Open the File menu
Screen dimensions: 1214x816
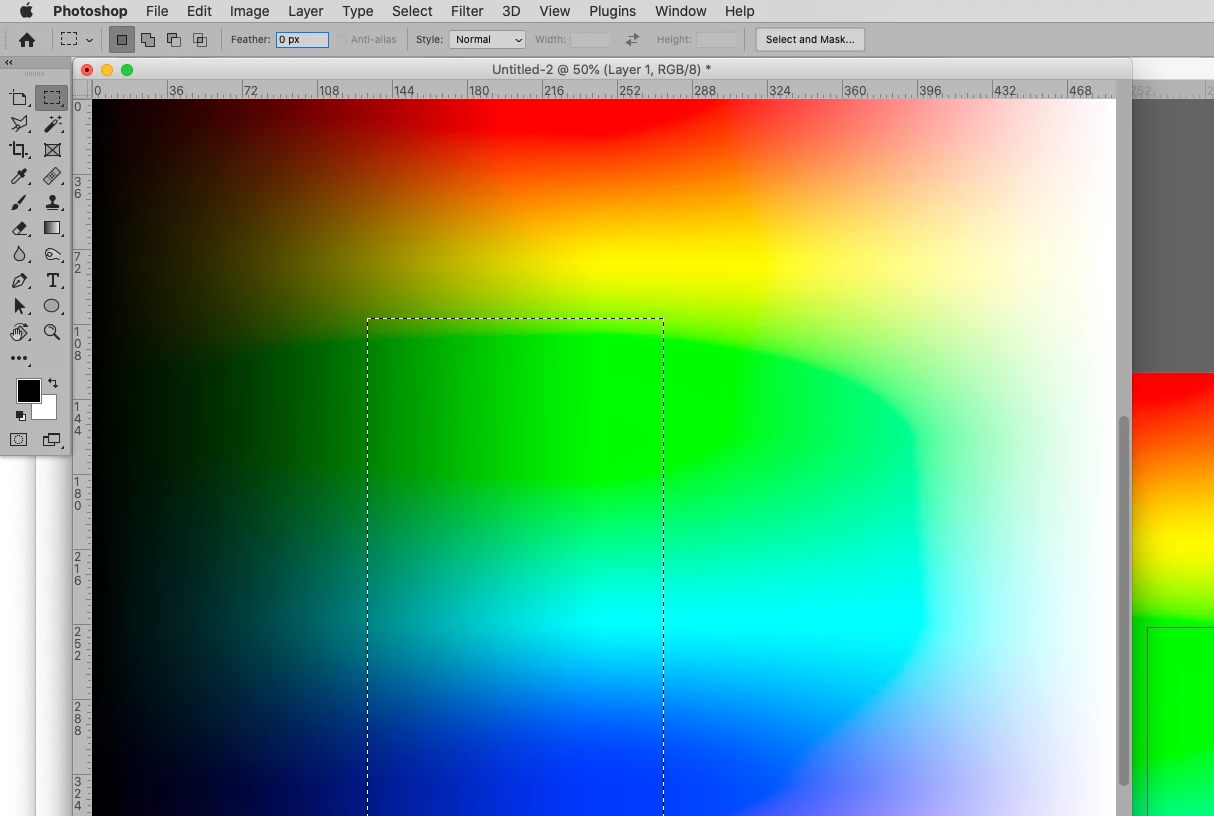coord(157,11)
